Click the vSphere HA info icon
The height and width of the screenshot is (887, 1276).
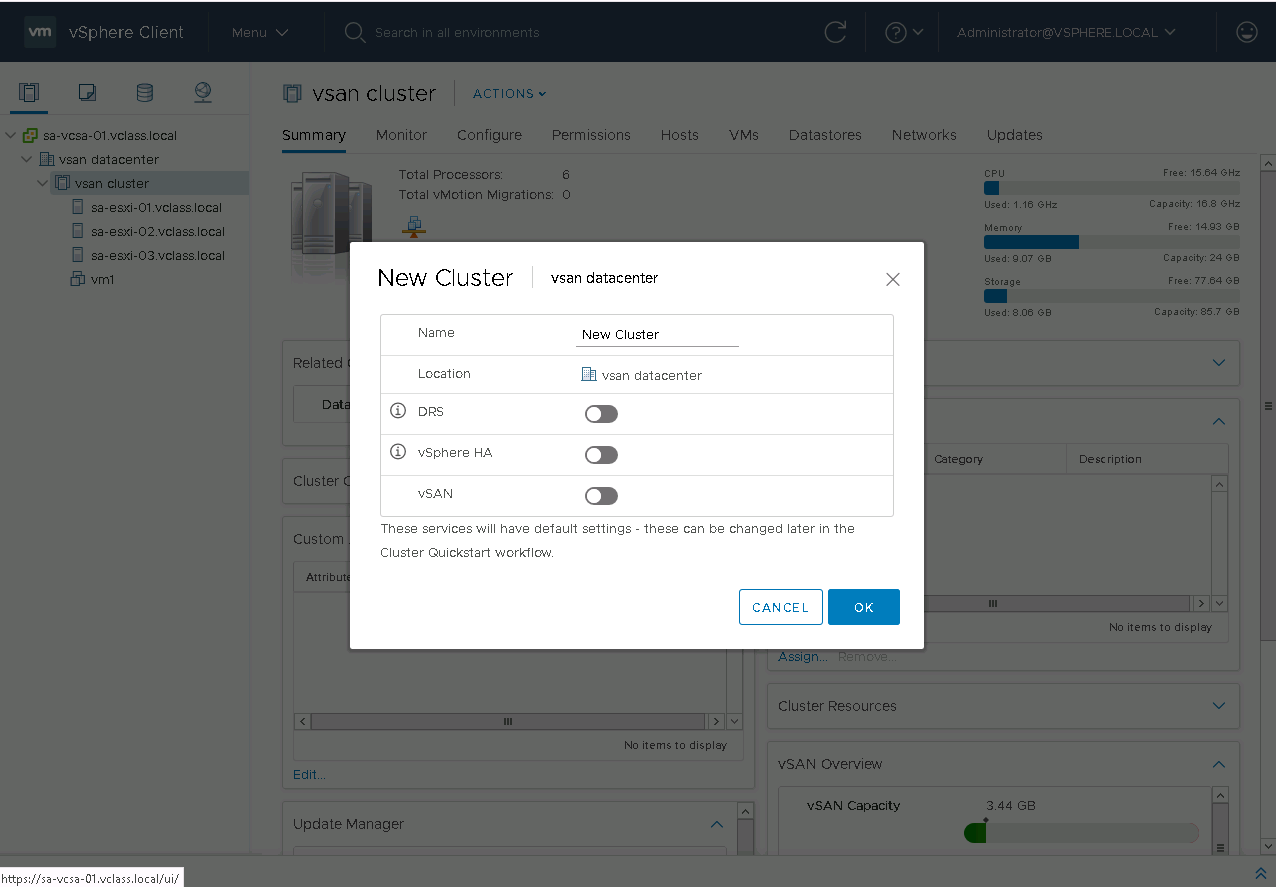397,452
